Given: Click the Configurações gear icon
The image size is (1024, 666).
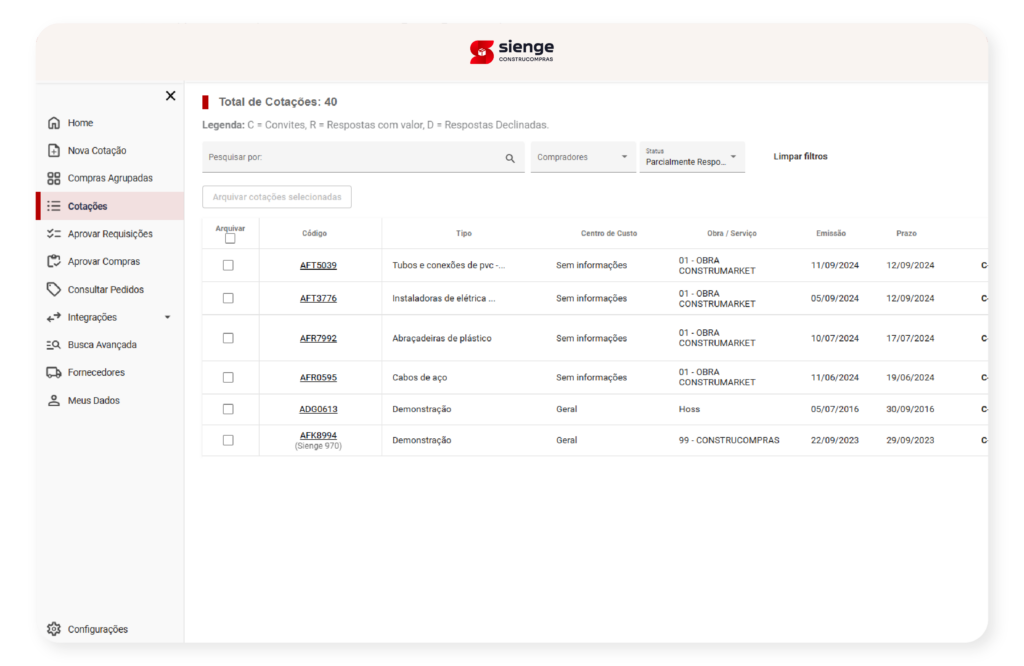Looking at the screenshot, I should pos(54,629).
